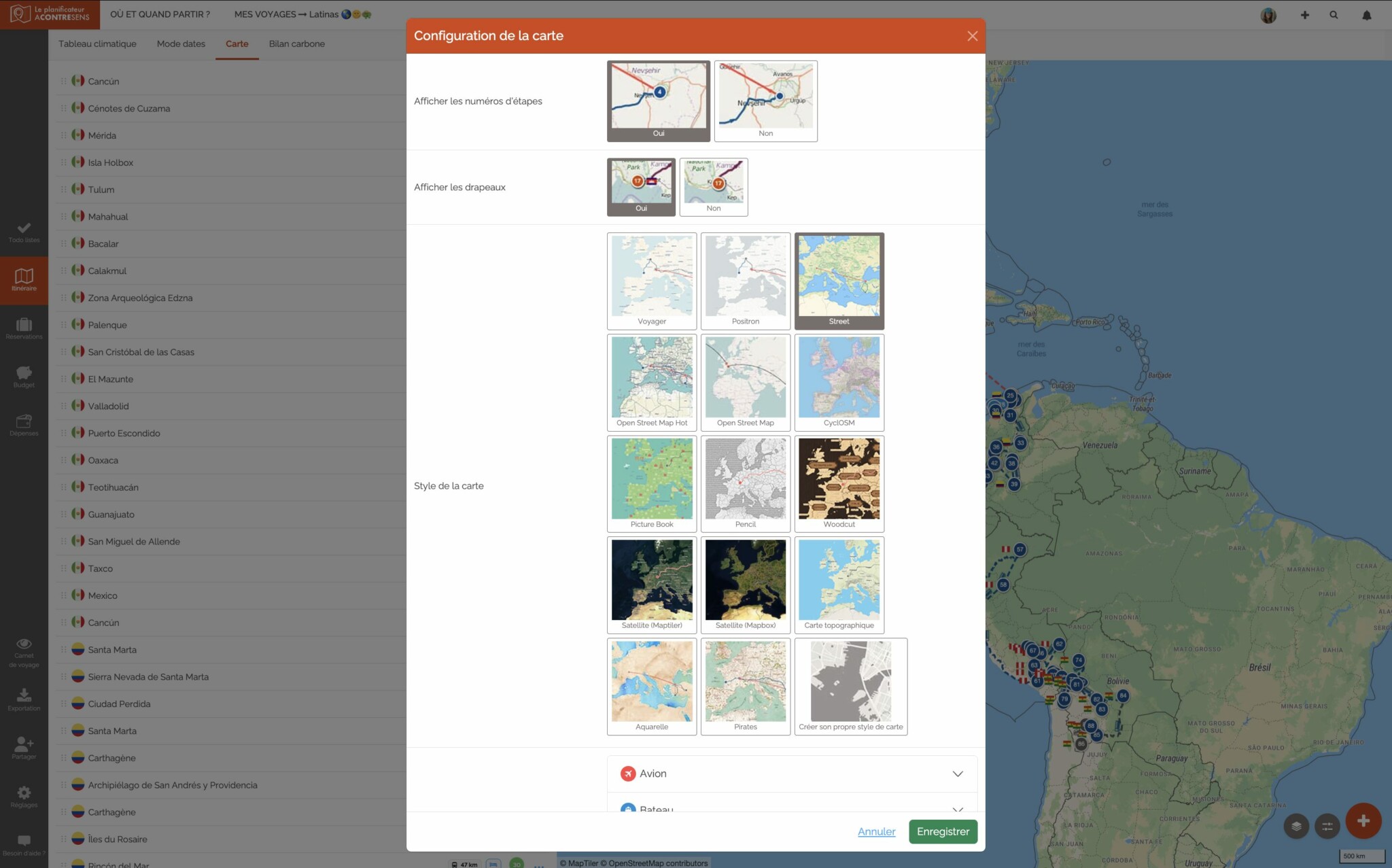Click Palenque in the itinerary list
Screen dimensions: 1392x868
click(107, 325)
